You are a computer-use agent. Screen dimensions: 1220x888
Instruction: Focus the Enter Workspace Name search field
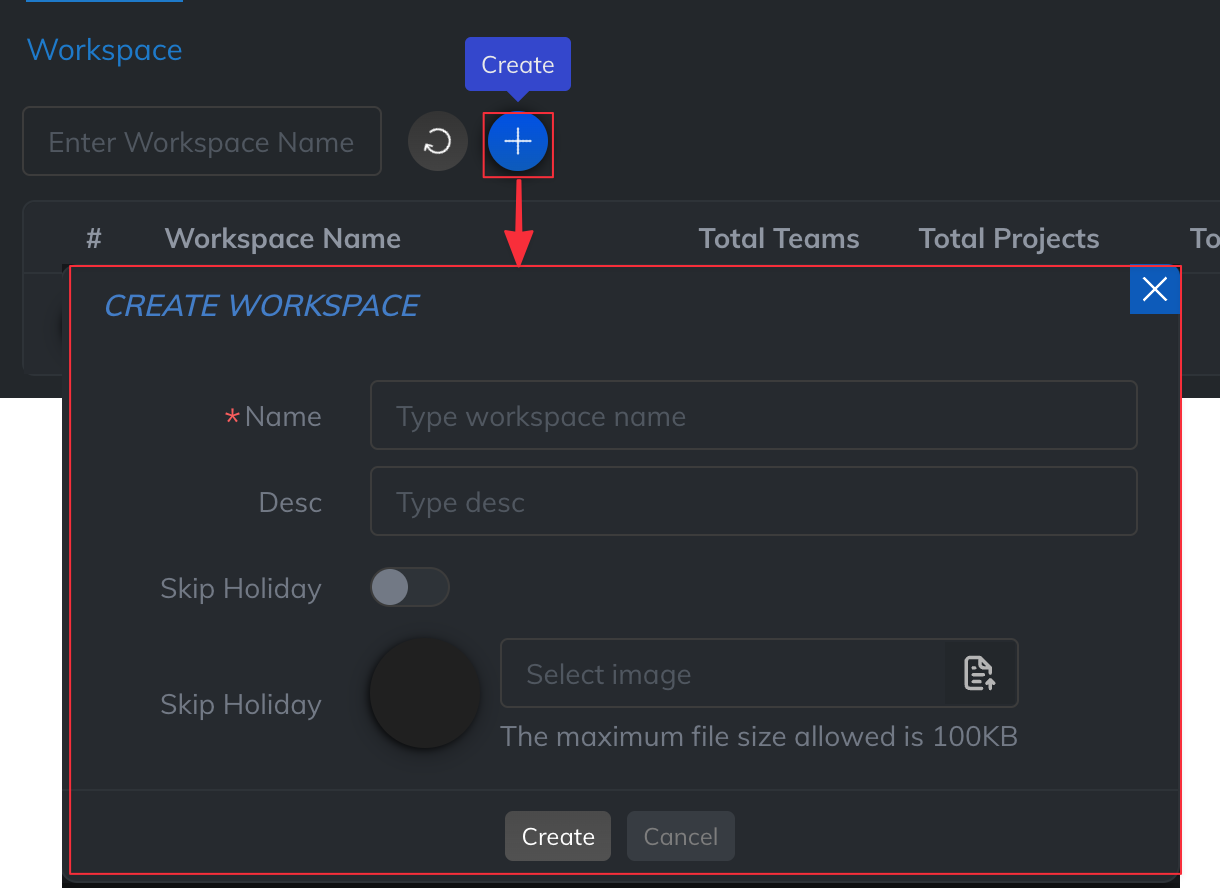[202, 142]
